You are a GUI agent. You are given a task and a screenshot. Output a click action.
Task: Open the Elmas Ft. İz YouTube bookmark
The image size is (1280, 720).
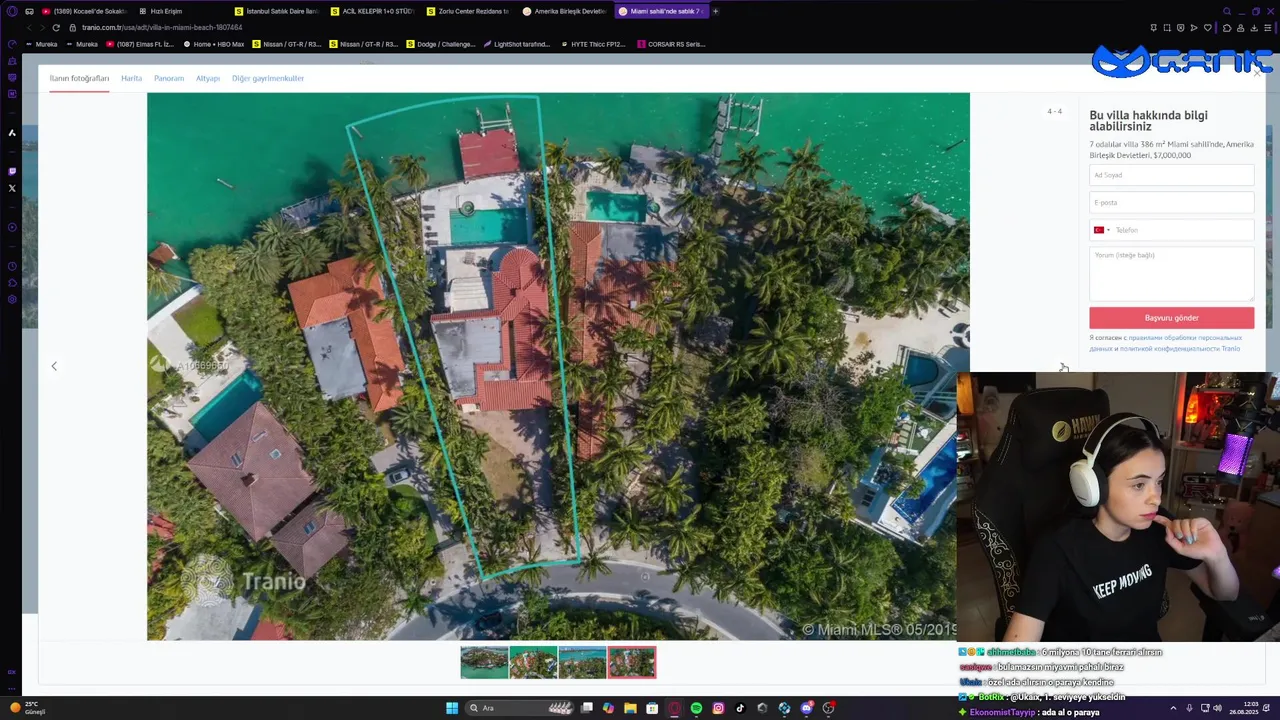point(139,44)
